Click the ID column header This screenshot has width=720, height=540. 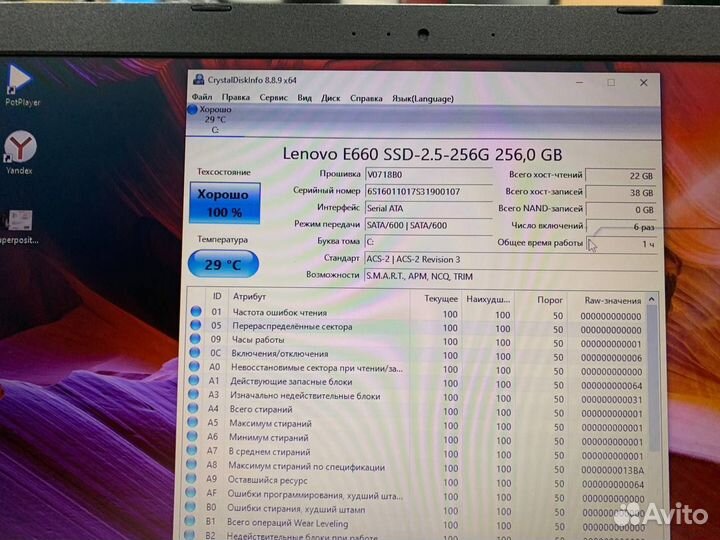217,296
